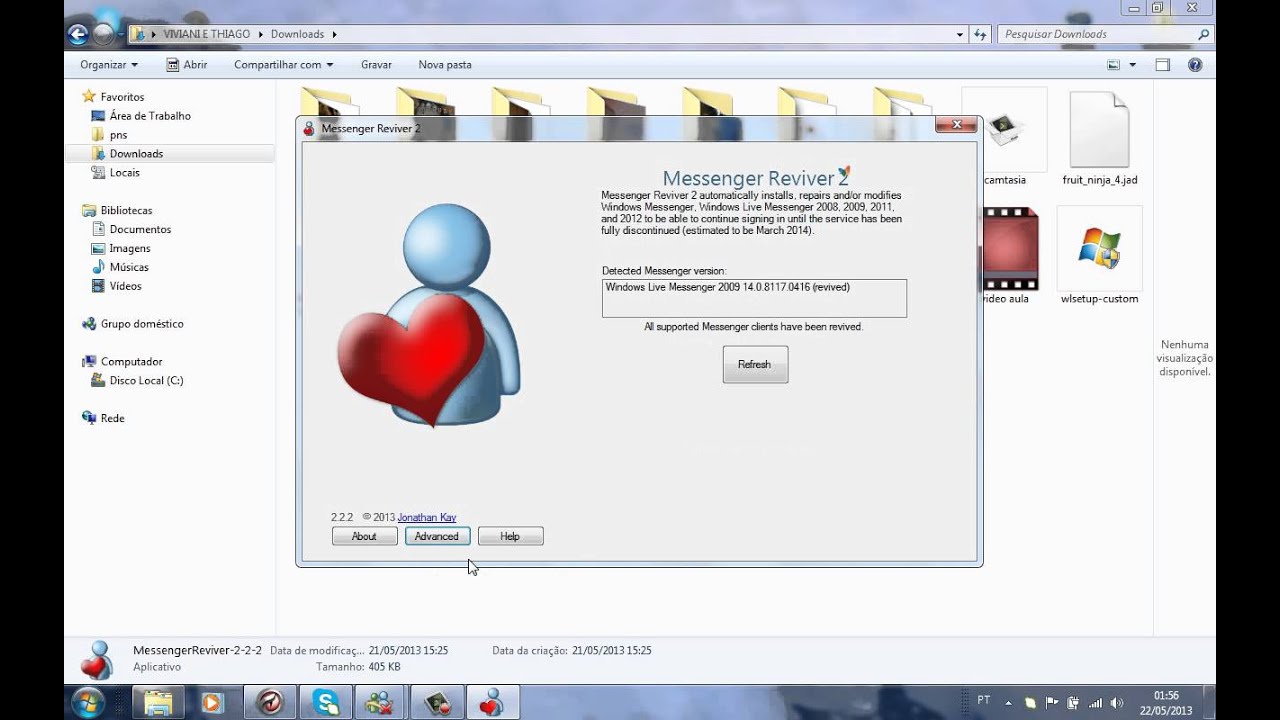Screen dimensions: 1280x720
Task: Click Nova pasta in Explorer toolbar
Action: [x=445, y=65]
